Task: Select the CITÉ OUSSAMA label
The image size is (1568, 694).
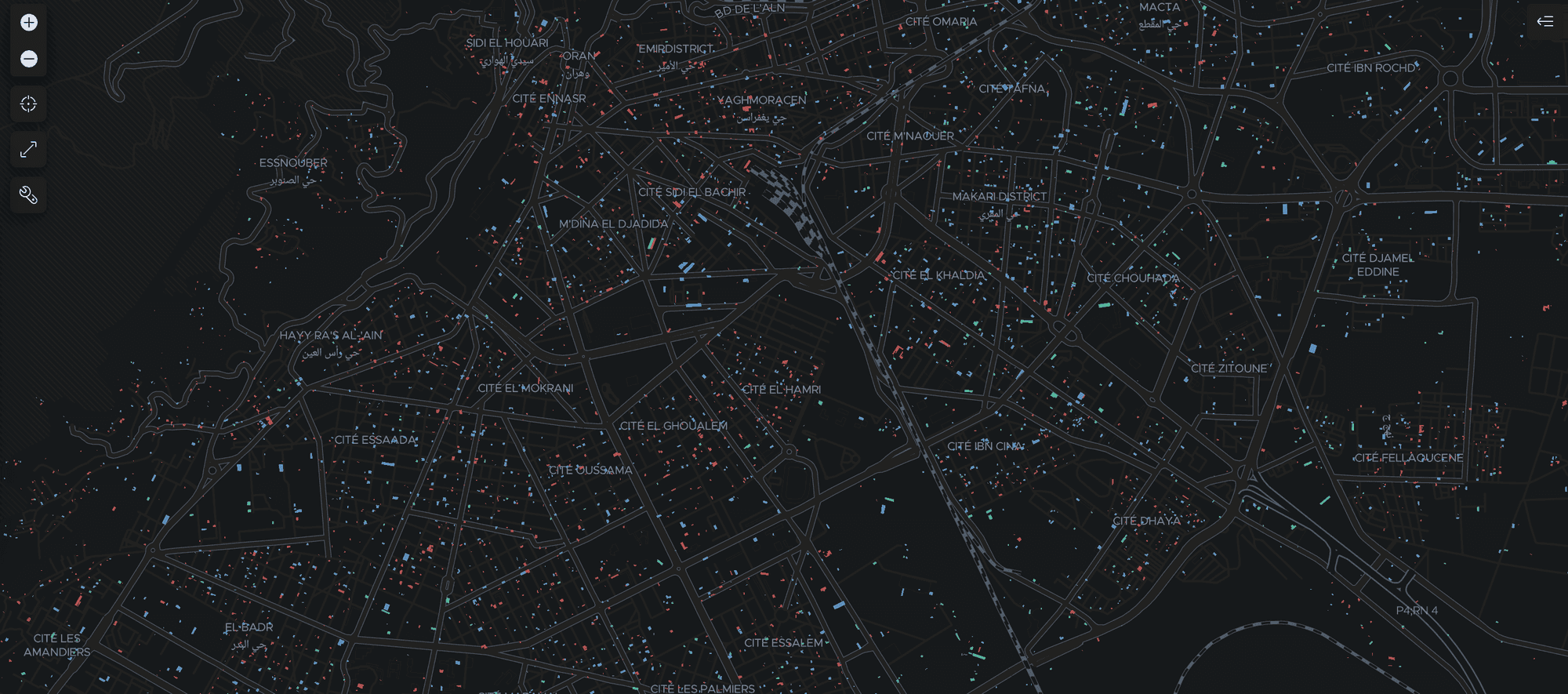Action: coord(590,471)
